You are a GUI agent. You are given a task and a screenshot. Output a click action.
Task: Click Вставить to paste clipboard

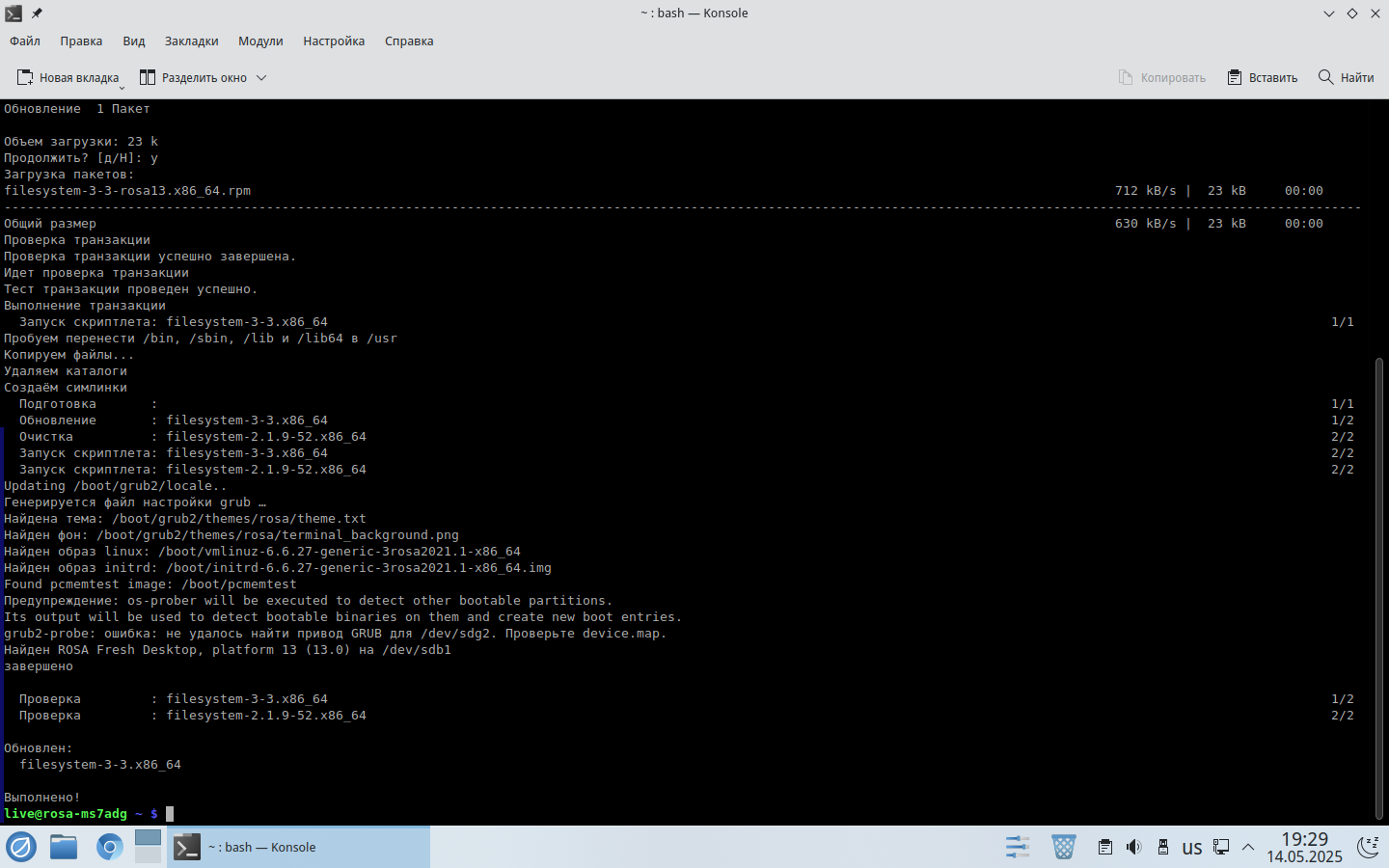[x=1262, y=77]
